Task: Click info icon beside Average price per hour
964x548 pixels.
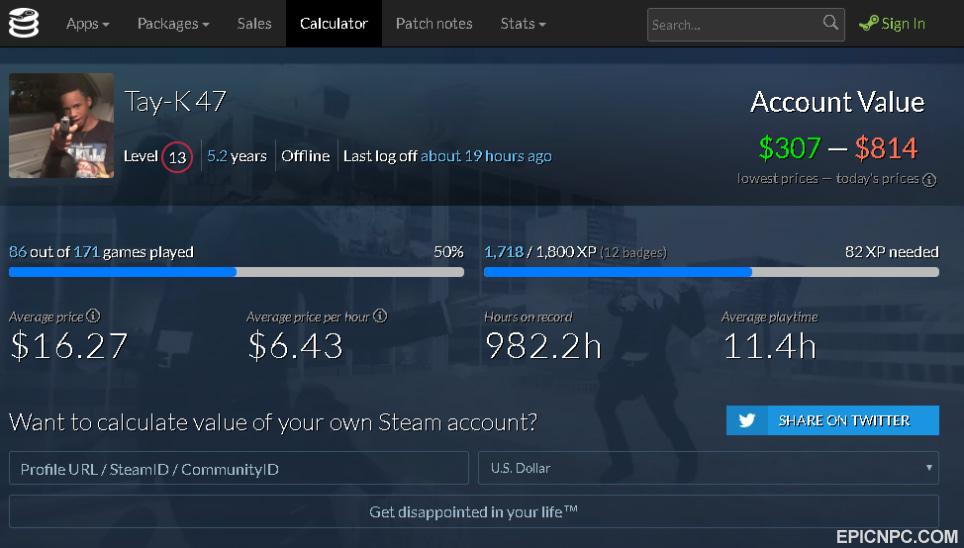Action: [380, 316]
